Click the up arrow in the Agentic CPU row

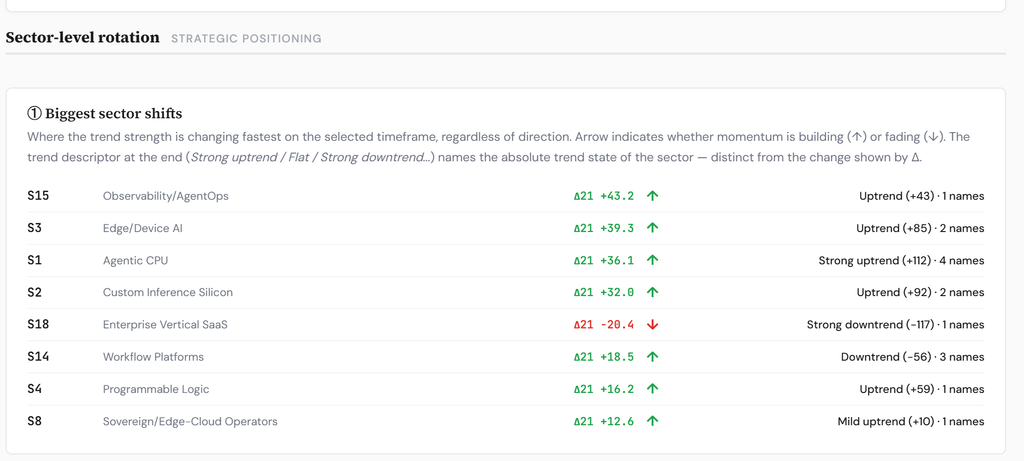tap(652, 260)
